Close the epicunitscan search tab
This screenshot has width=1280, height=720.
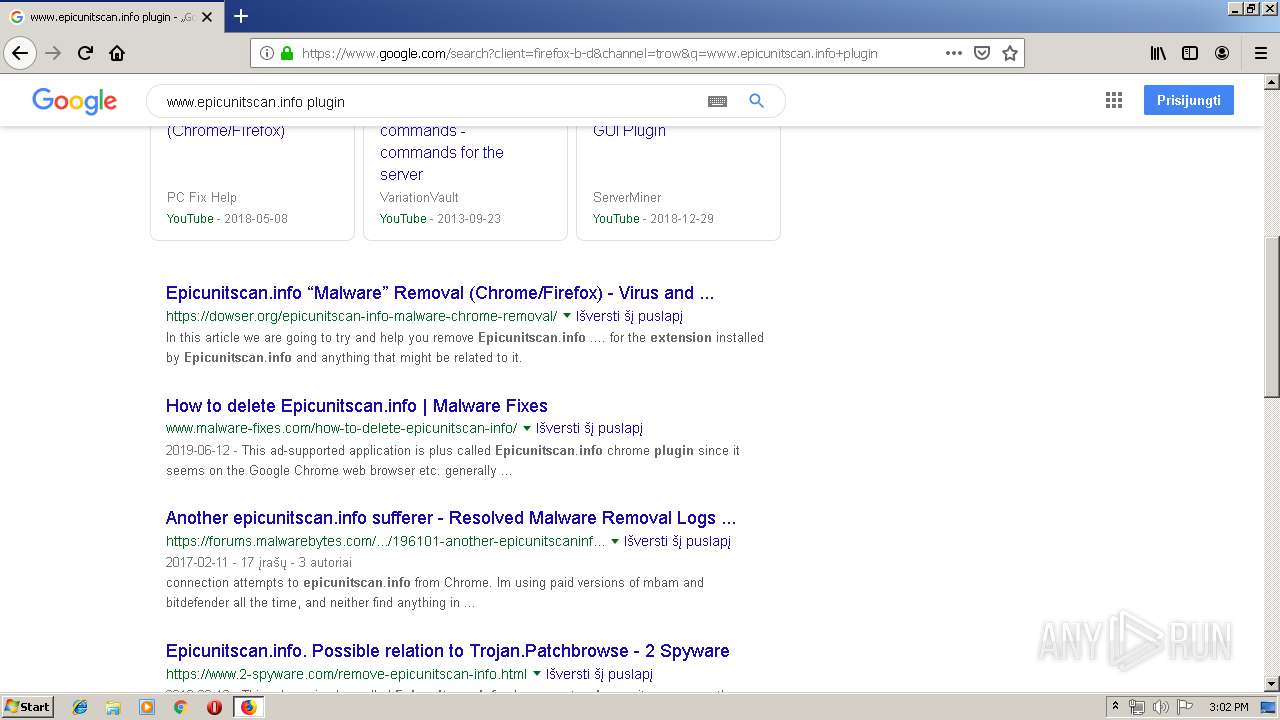pos(207,17)
